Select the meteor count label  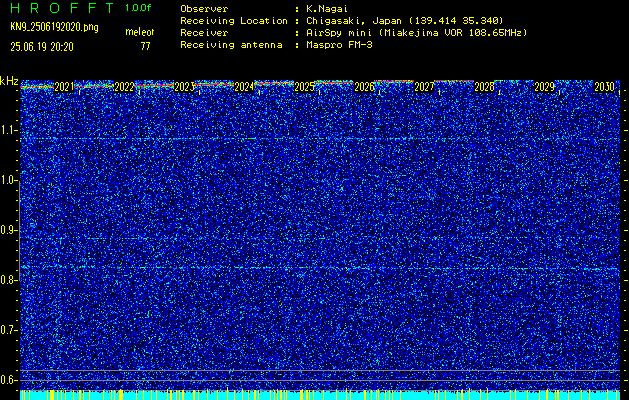[139, 32]
